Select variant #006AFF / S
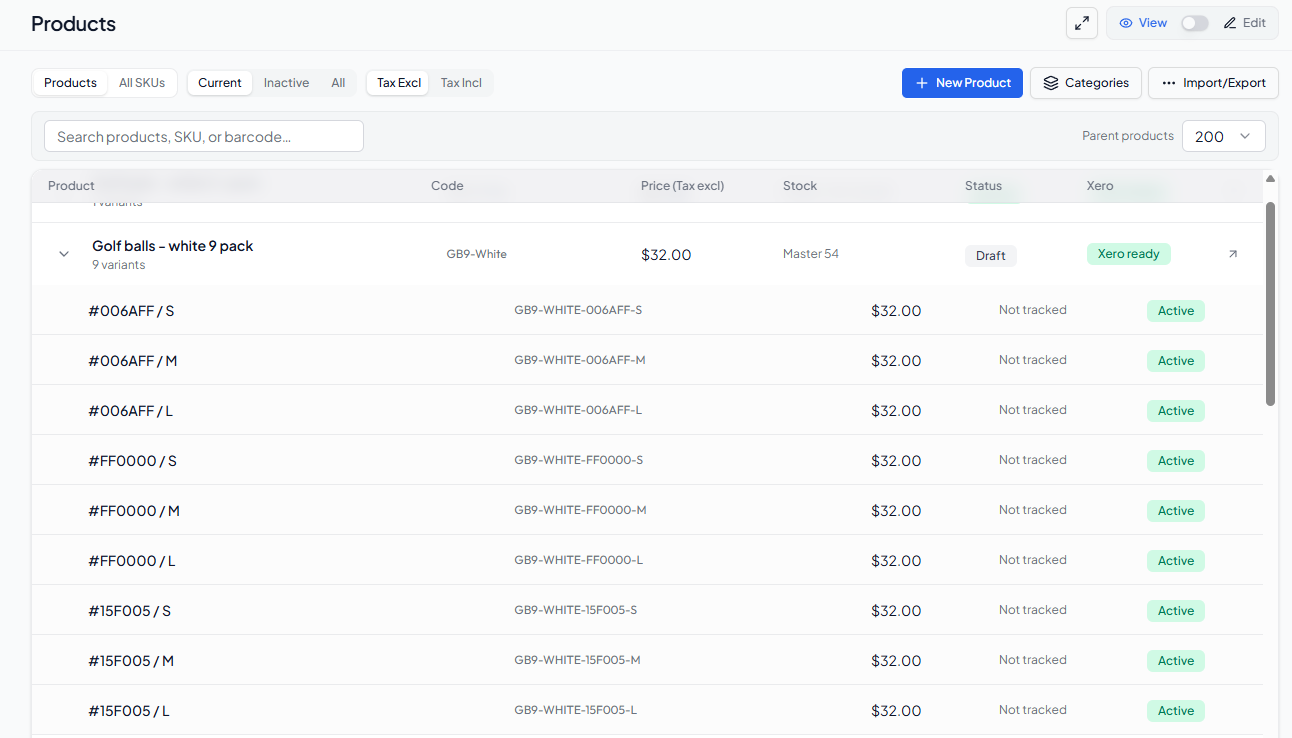Viewport: 1292px width, 738px height. pos(131,311)
